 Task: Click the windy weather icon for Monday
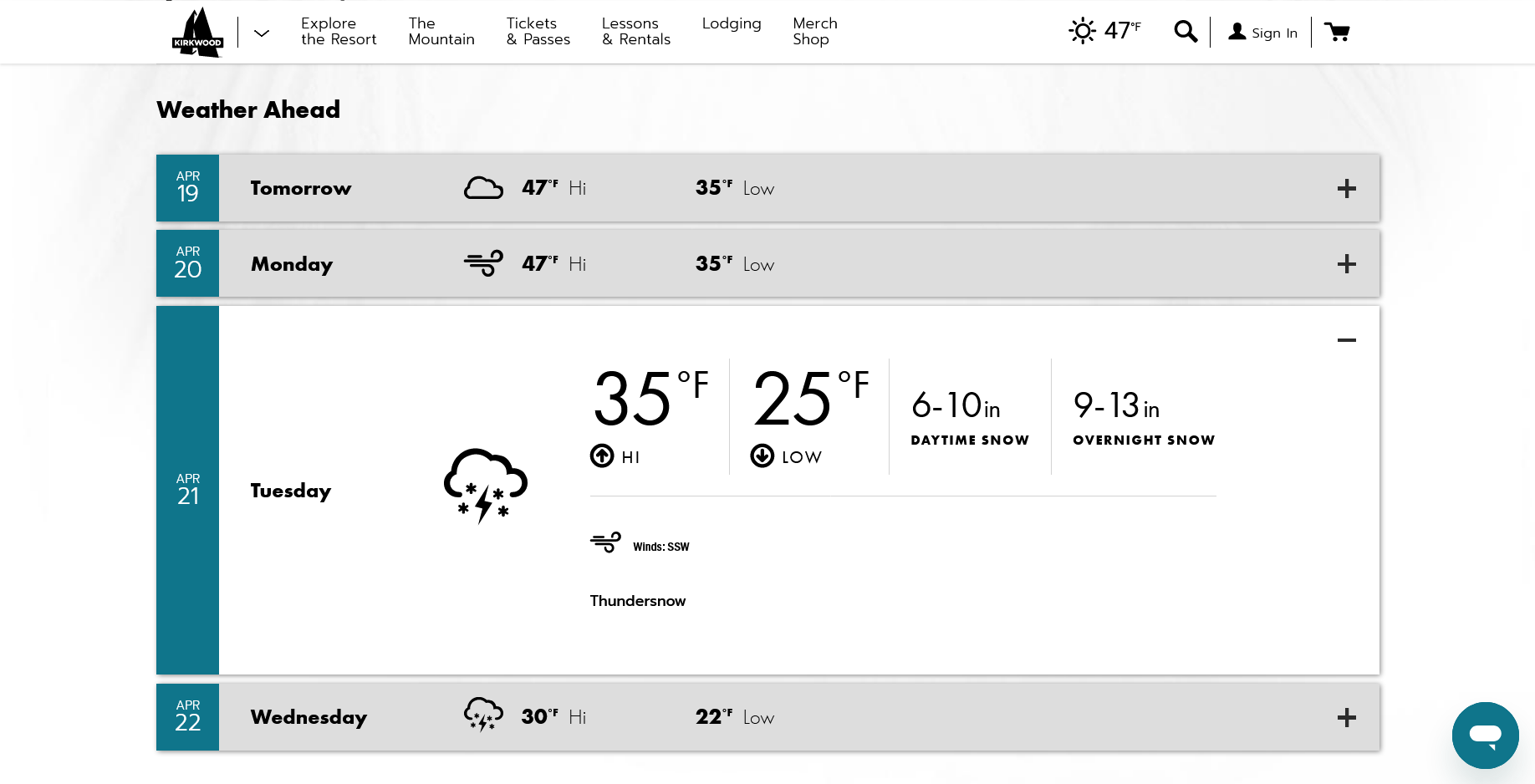[x=483, y=262]
